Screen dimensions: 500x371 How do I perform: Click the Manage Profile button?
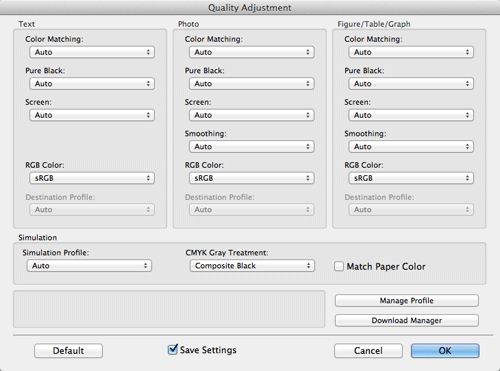[407, 301]
